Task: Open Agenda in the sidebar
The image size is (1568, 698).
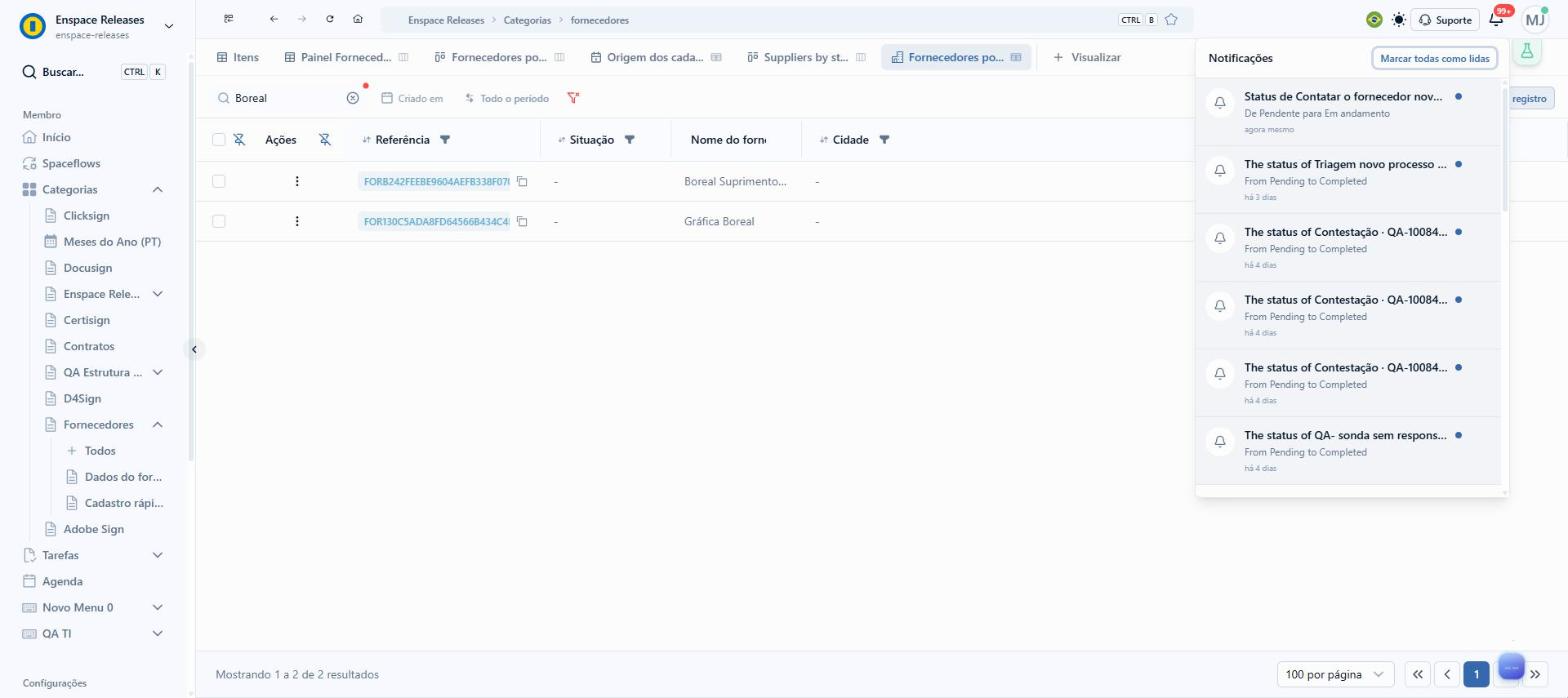Action: click(62, 581)
